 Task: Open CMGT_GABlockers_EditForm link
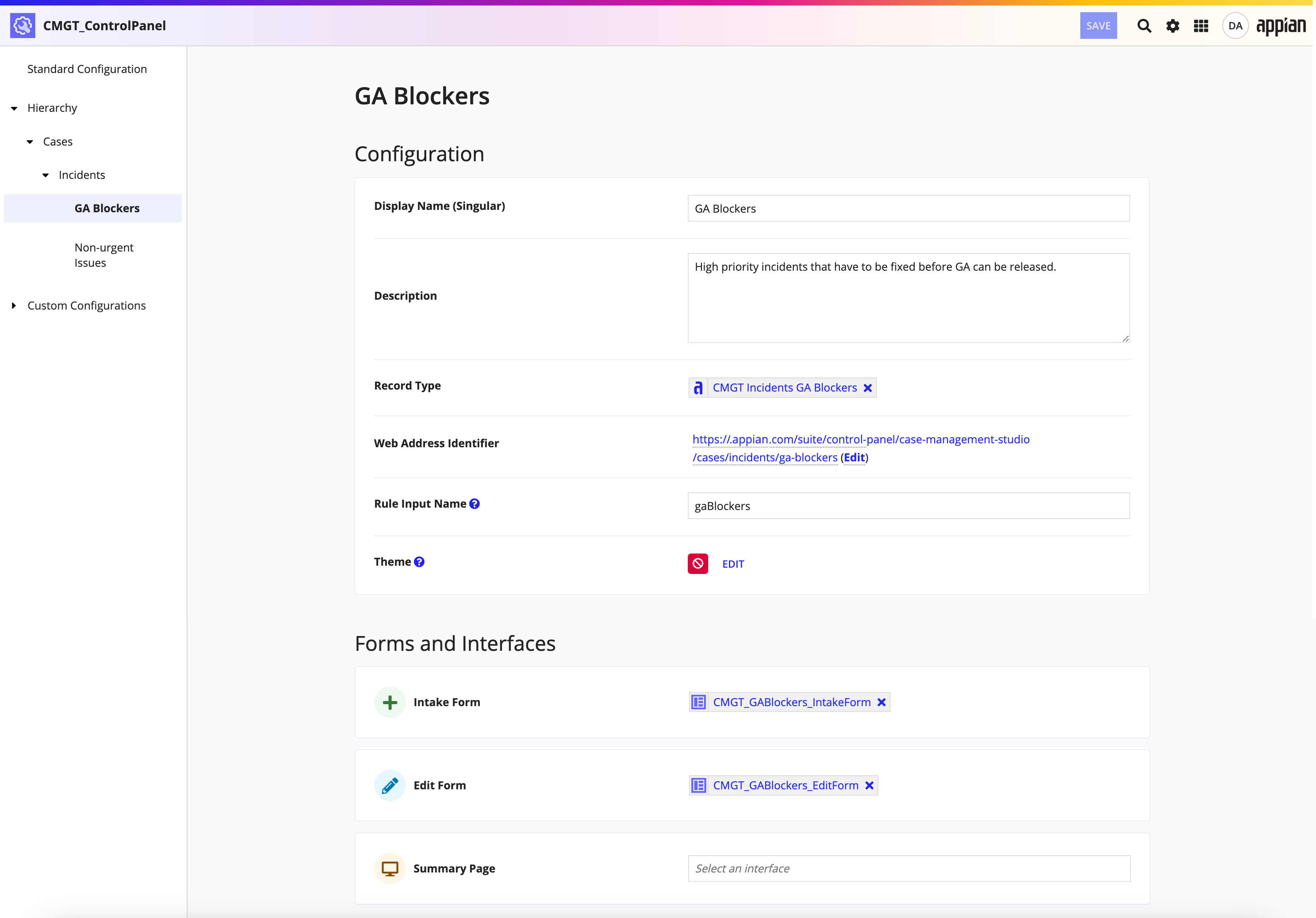(x=786, y=785)
